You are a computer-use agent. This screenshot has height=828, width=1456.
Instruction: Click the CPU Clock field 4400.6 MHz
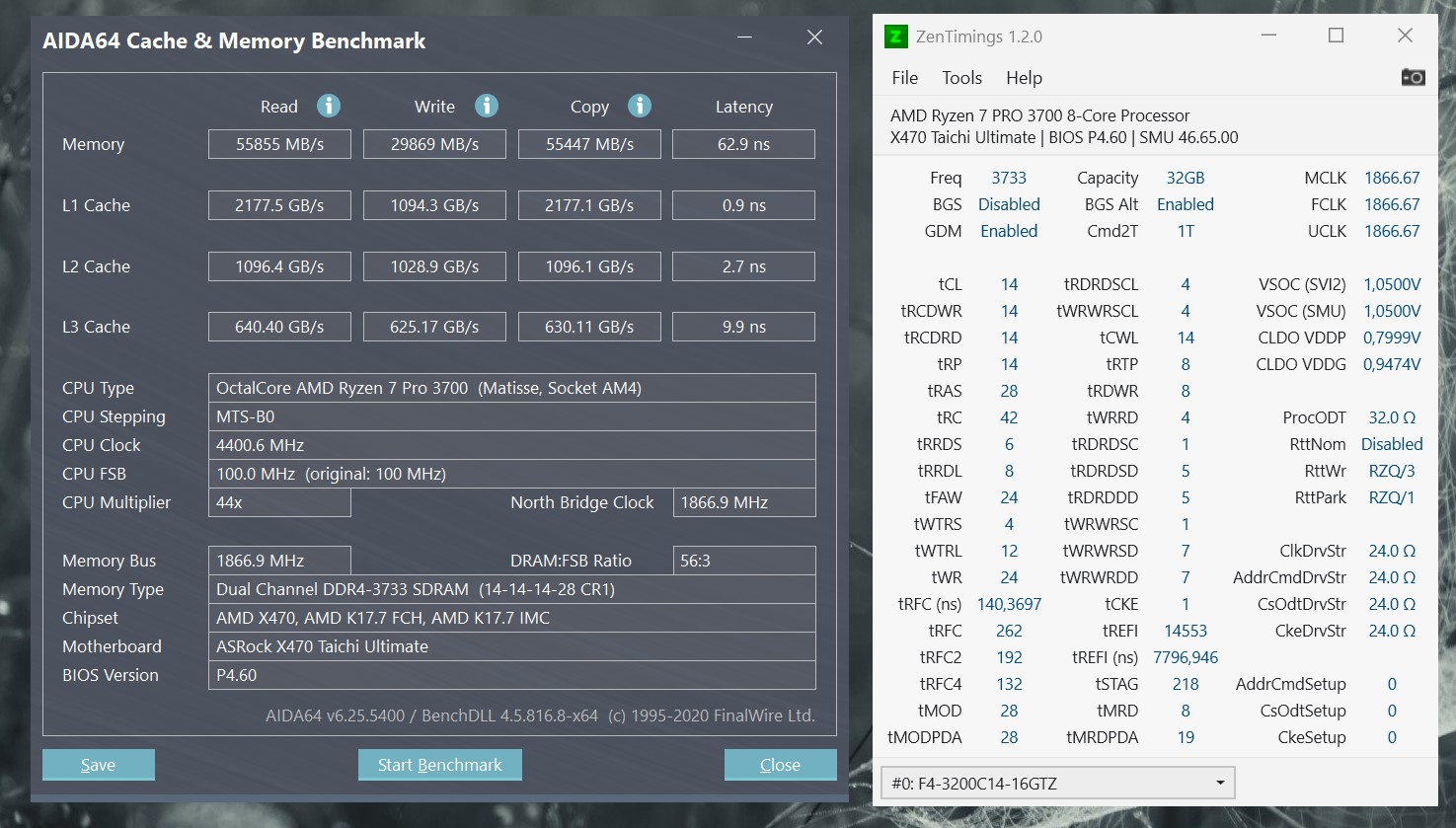511,445
